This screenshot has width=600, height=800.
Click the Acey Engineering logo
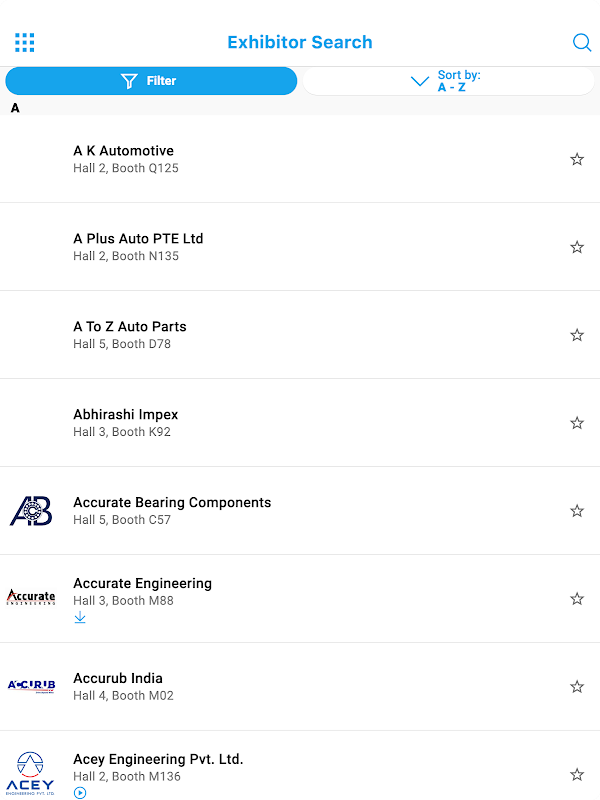point(31,772)
